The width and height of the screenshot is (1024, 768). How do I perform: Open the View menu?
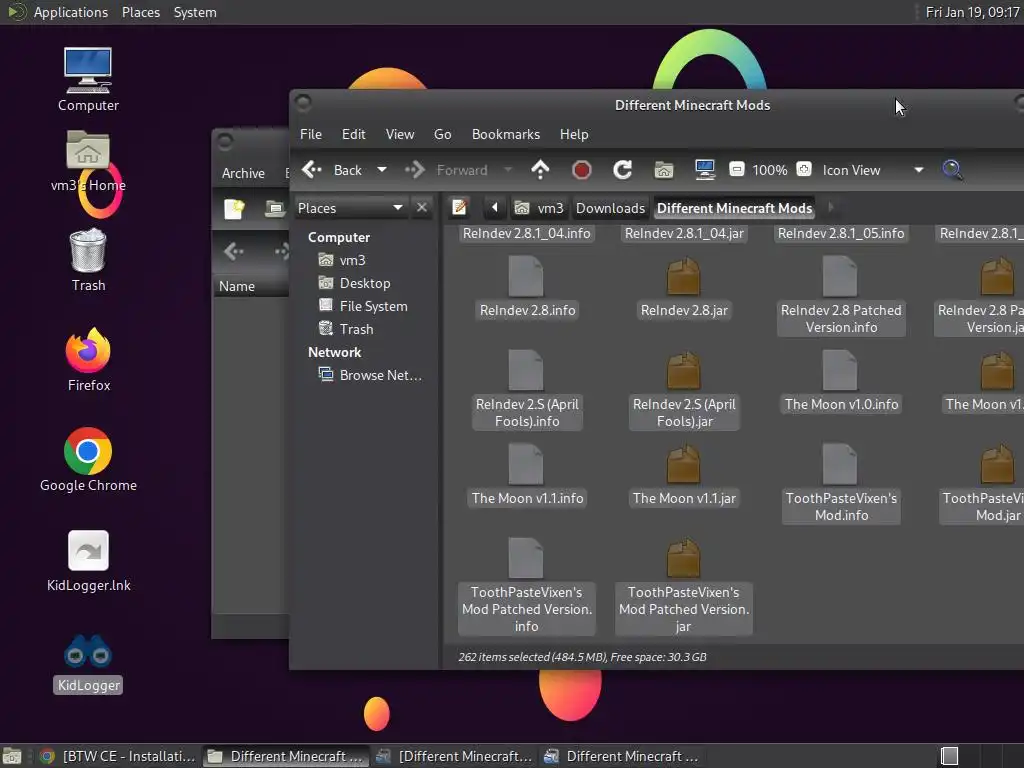point(400,135)
